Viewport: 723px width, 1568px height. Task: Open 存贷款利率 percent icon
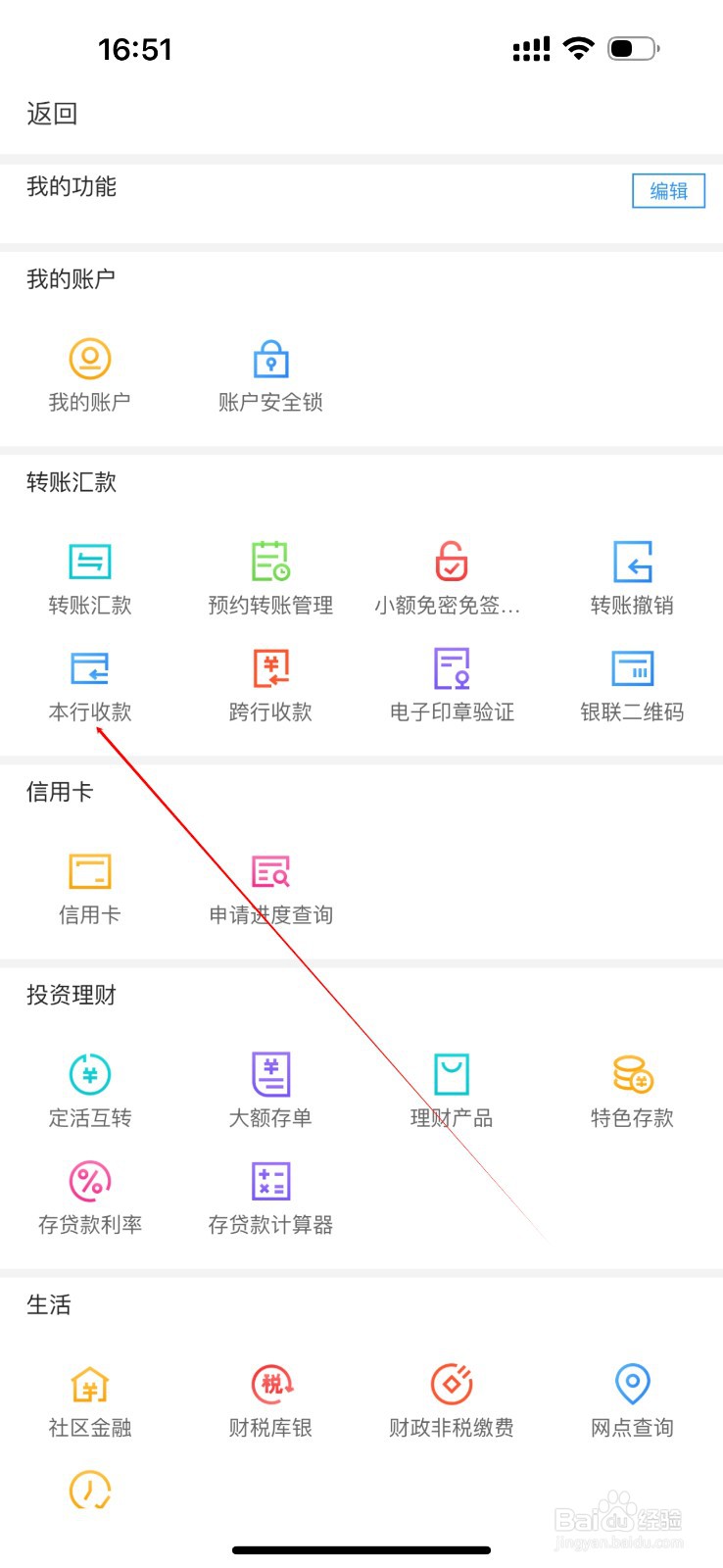click(x=90, y=1181)
